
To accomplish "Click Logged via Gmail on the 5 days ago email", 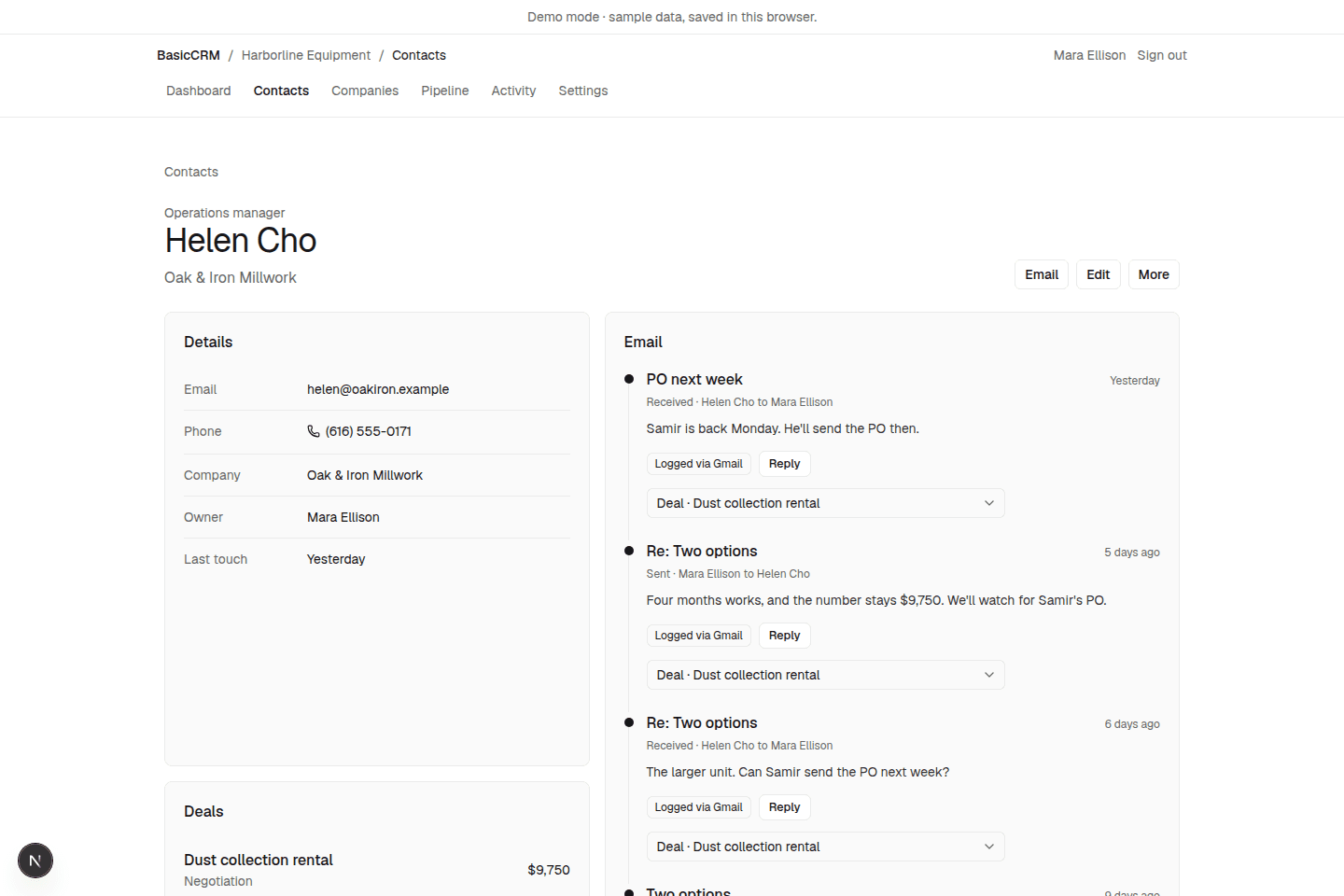I will [x=699, y=636].
